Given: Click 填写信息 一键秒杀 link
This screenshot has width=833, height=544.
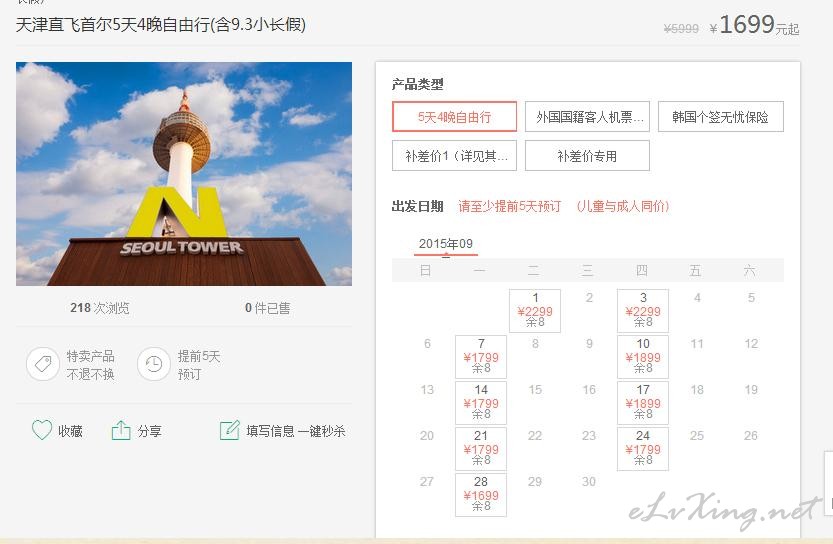Looking at the screenshot, I should coord(295,431).
